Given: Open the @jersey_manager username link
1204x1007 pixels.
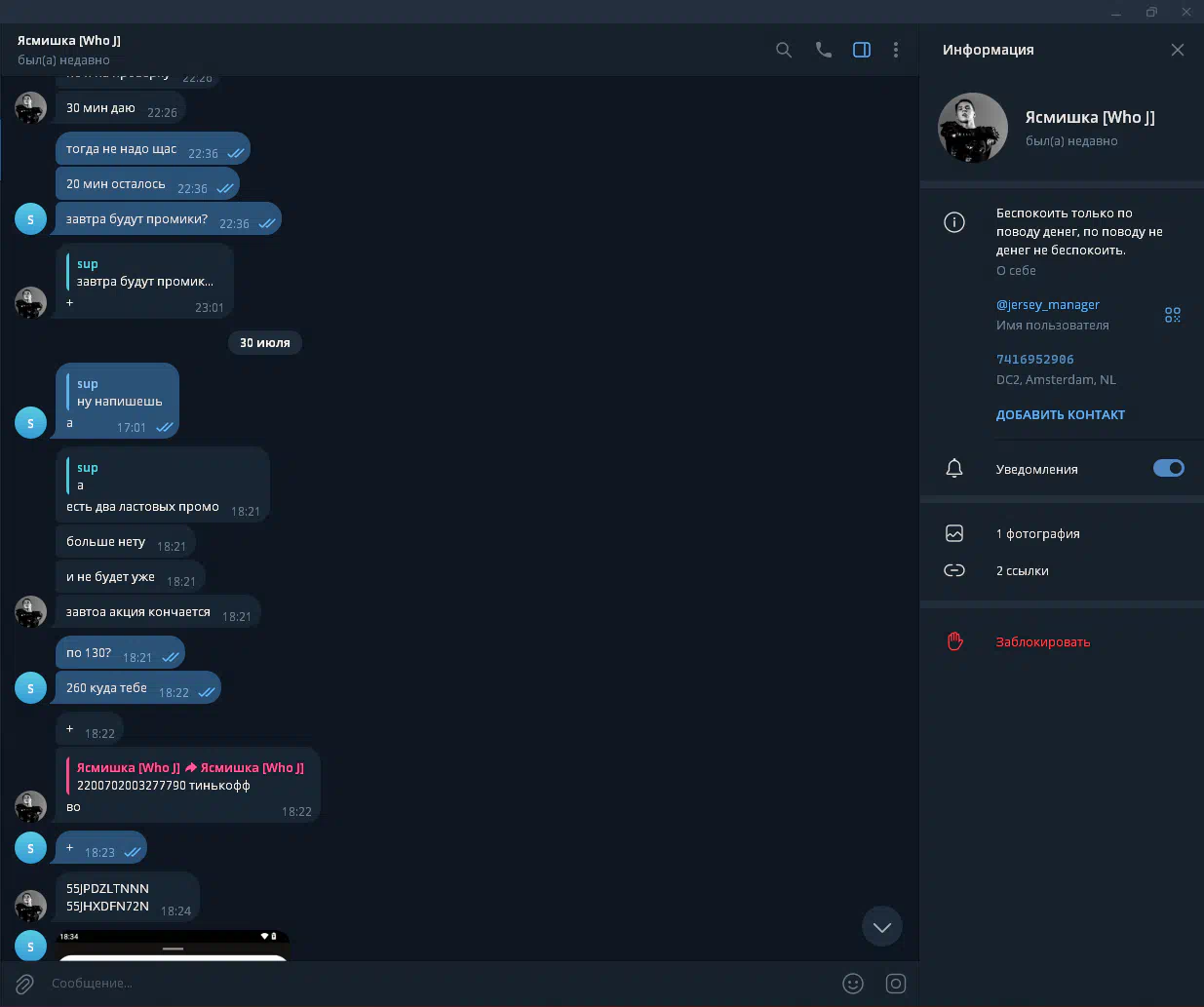Looking at the screenshot, I should click(1047, 304).
